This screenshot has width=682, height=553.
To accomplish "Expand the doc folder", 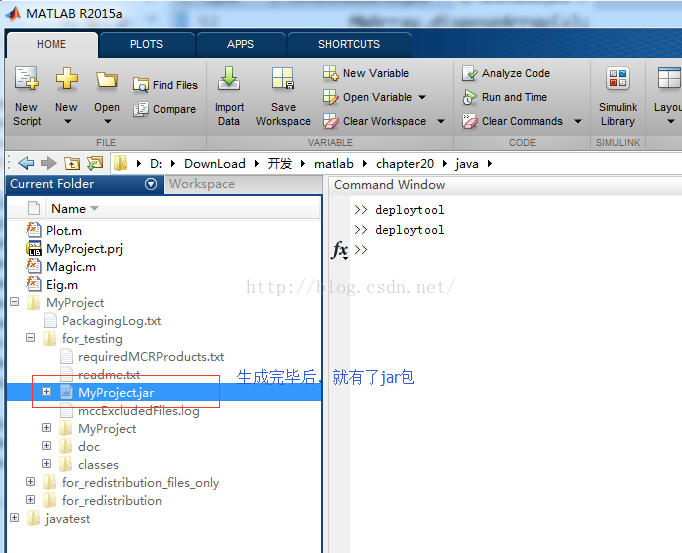I will point(47,446).
